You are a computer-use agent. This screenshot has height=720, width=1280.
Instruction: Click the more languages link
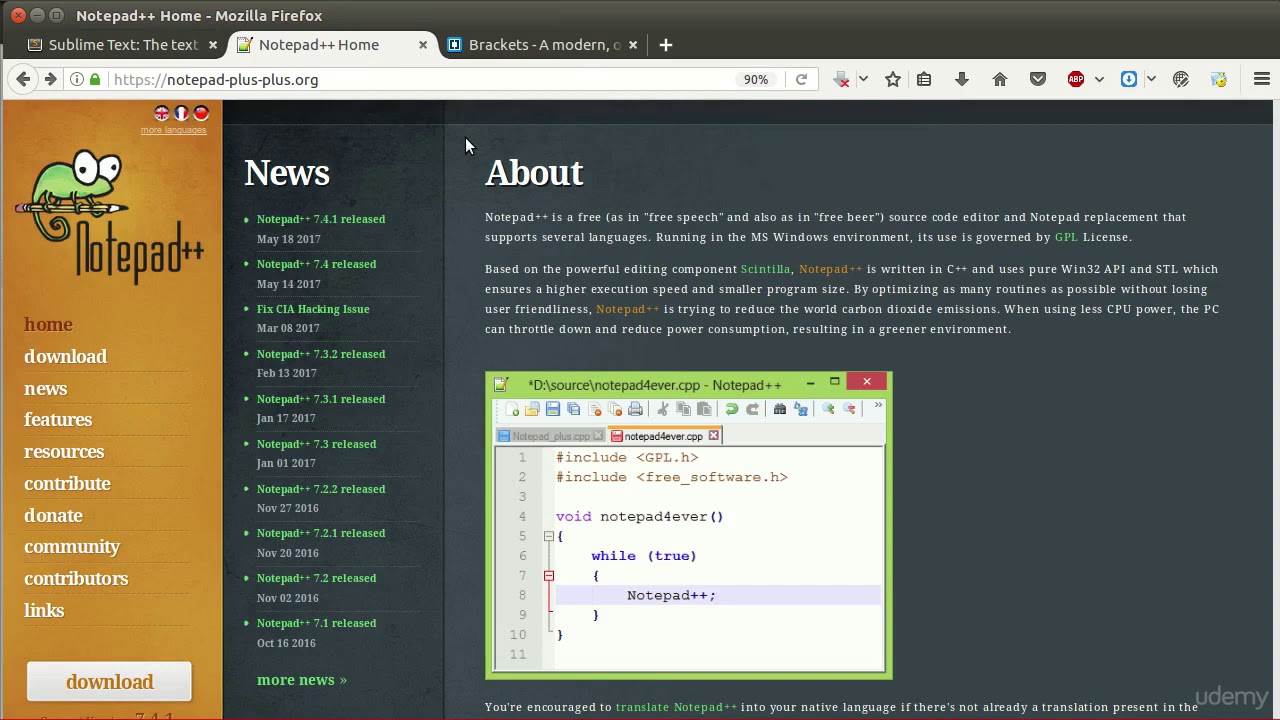tap(173, 130)
